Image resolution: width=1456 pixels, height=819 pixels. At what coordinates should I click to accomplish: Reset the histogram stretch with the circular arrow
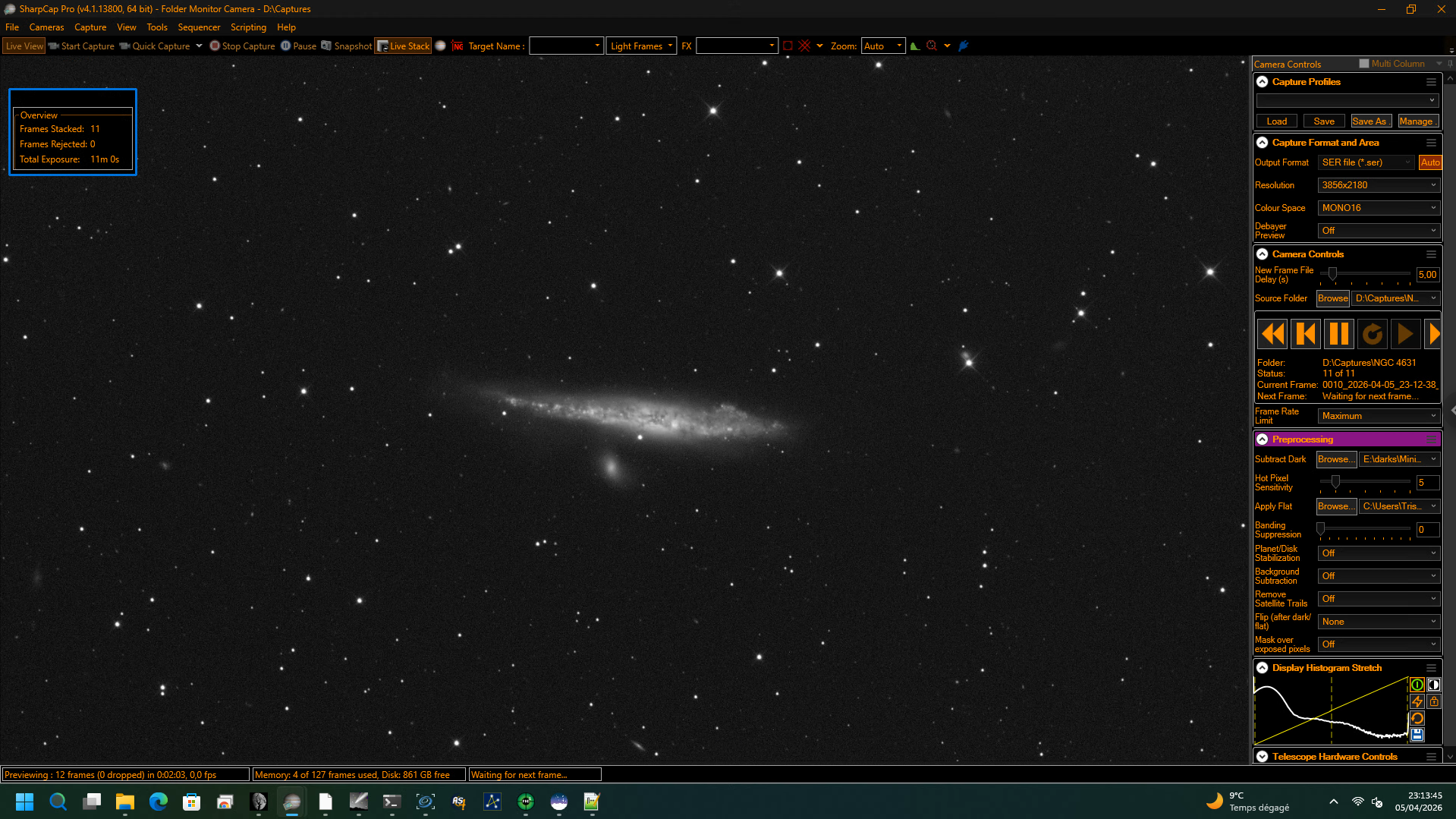pos(1417,718)
